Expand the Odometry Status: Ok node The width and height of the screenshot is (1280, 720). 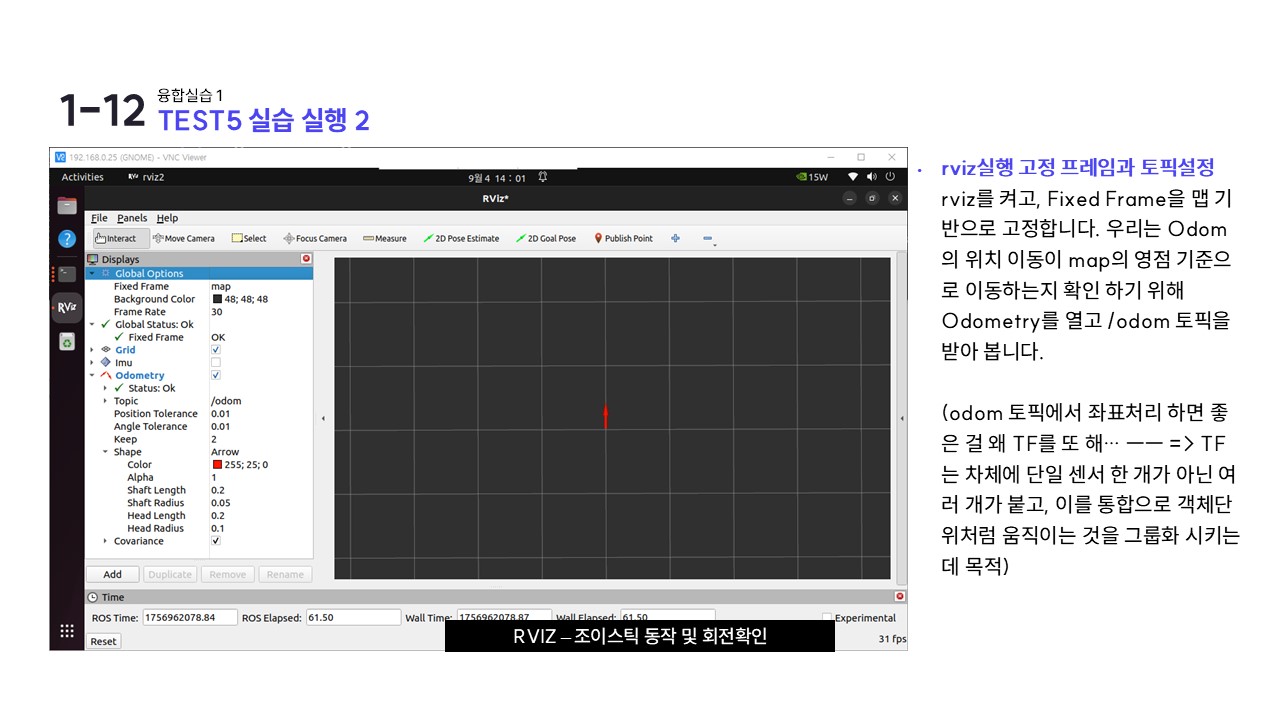[x=105, y=388]
